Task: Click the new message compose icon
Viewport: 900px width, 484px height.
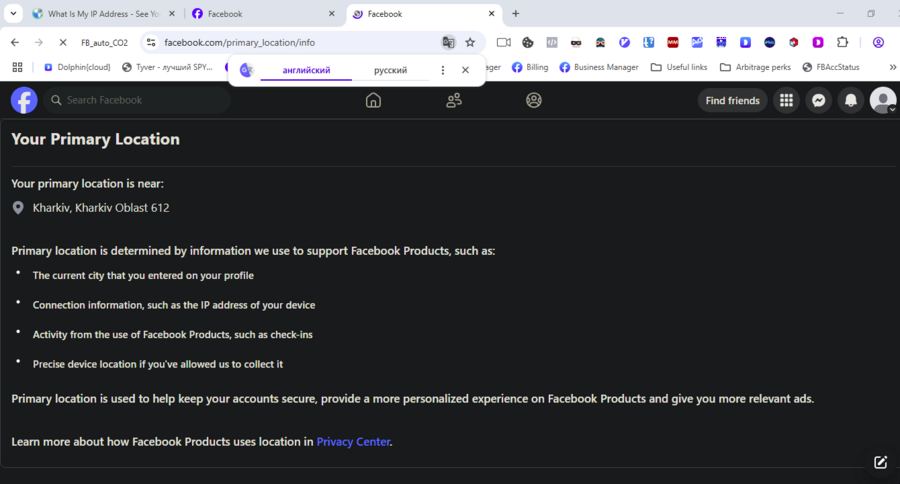Action: [880, 462]
